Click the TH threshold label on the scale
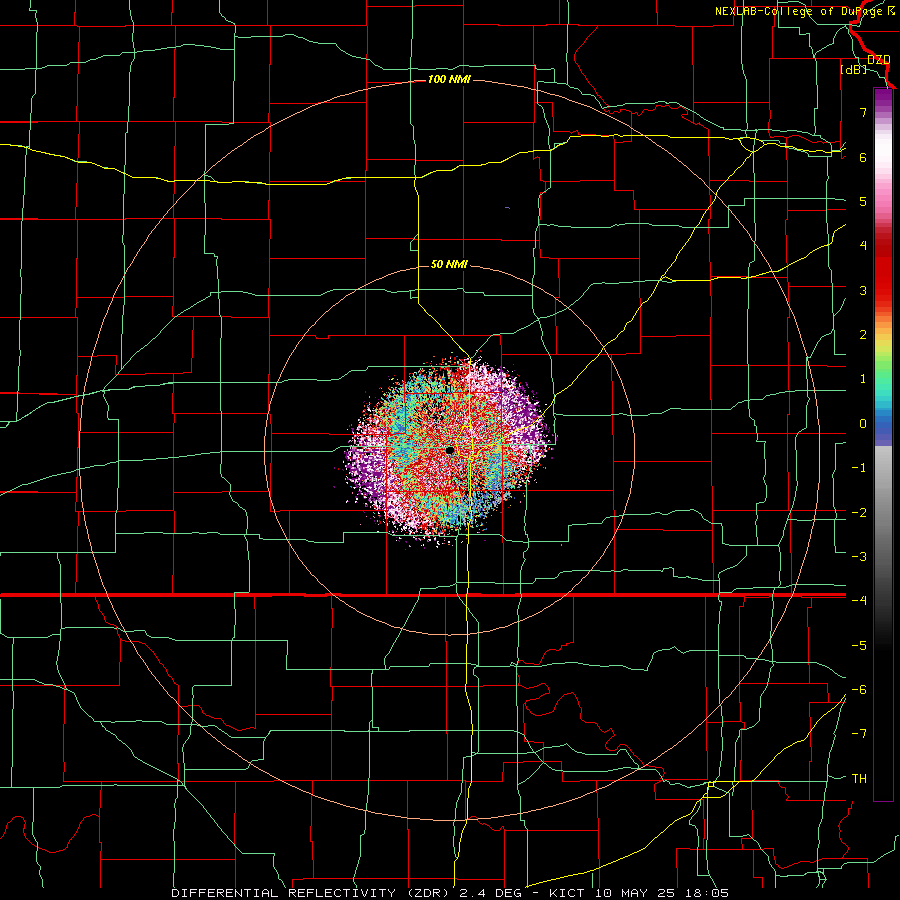Viewport: 900px width, 900px height. click(859, 778)
